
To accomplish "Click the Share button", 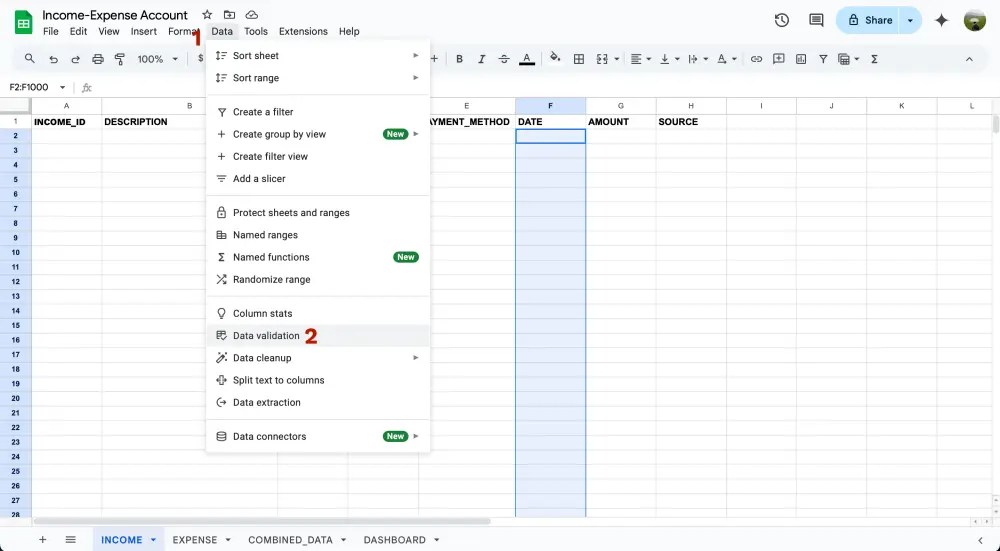I will click(869, 20).
